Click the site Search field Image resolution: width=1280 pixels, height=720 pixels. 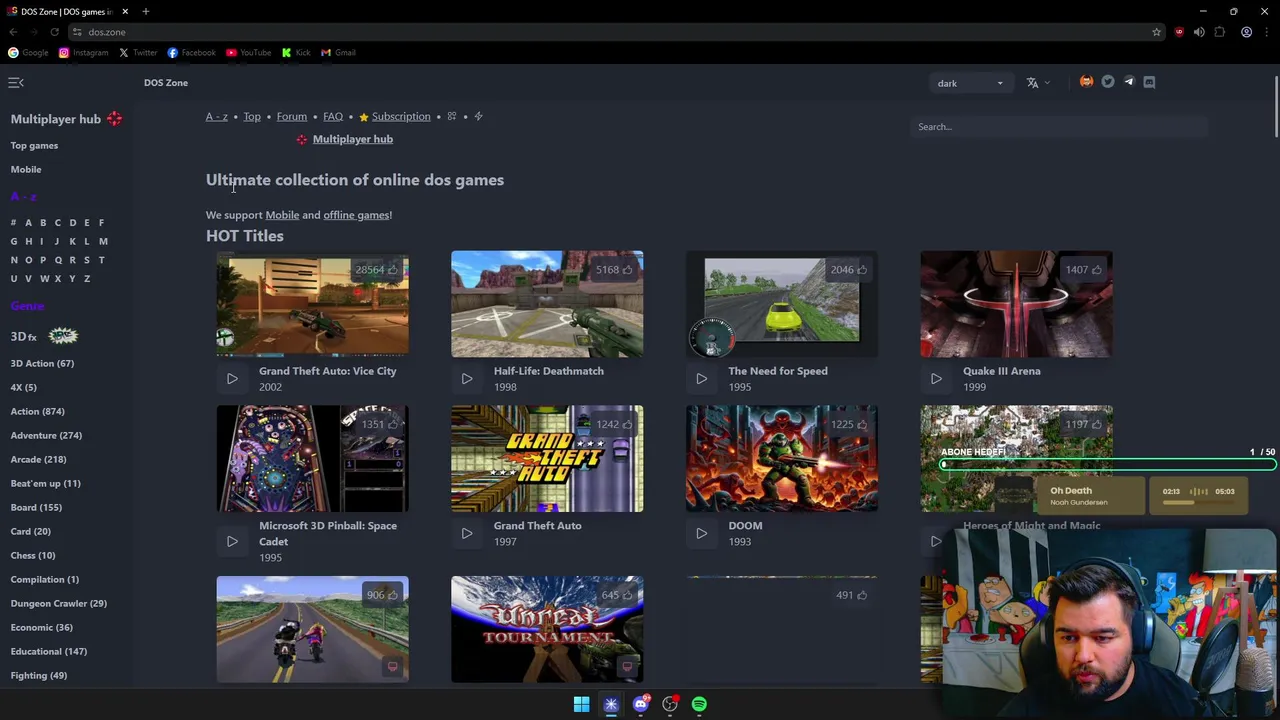(1060, 127)
